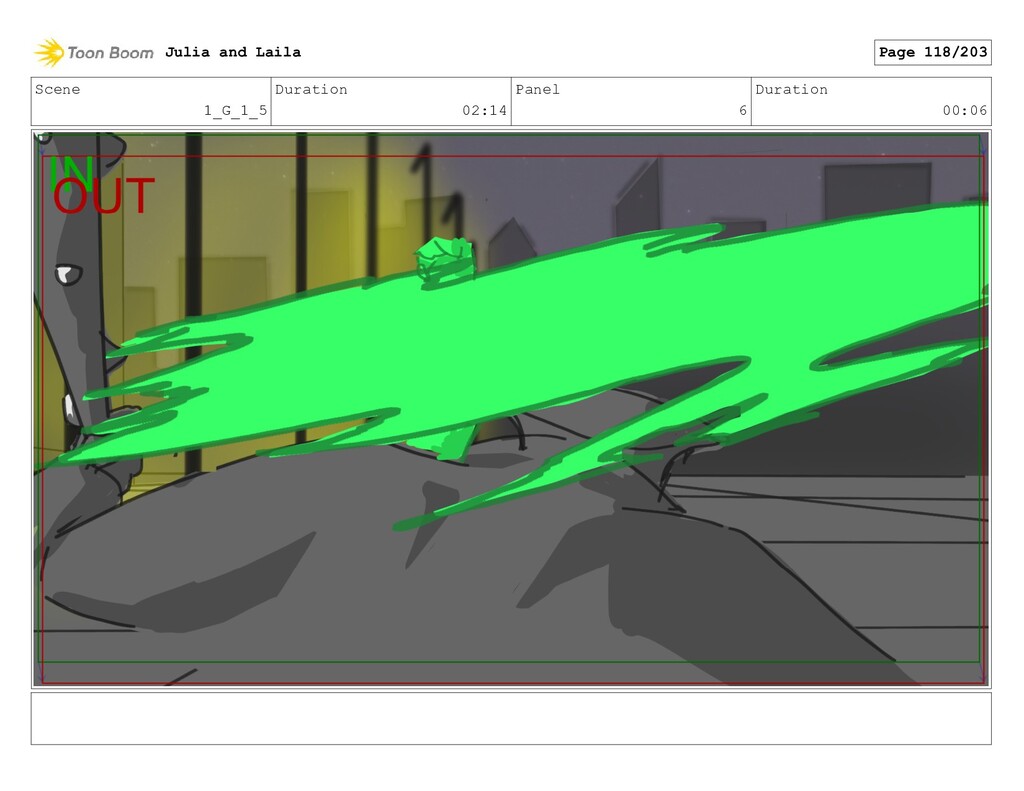Screen dimensions: 1024x791
Task: Click the storyboard panel thumbnail image
Action: pyautogui.click(x=511, y=409)
